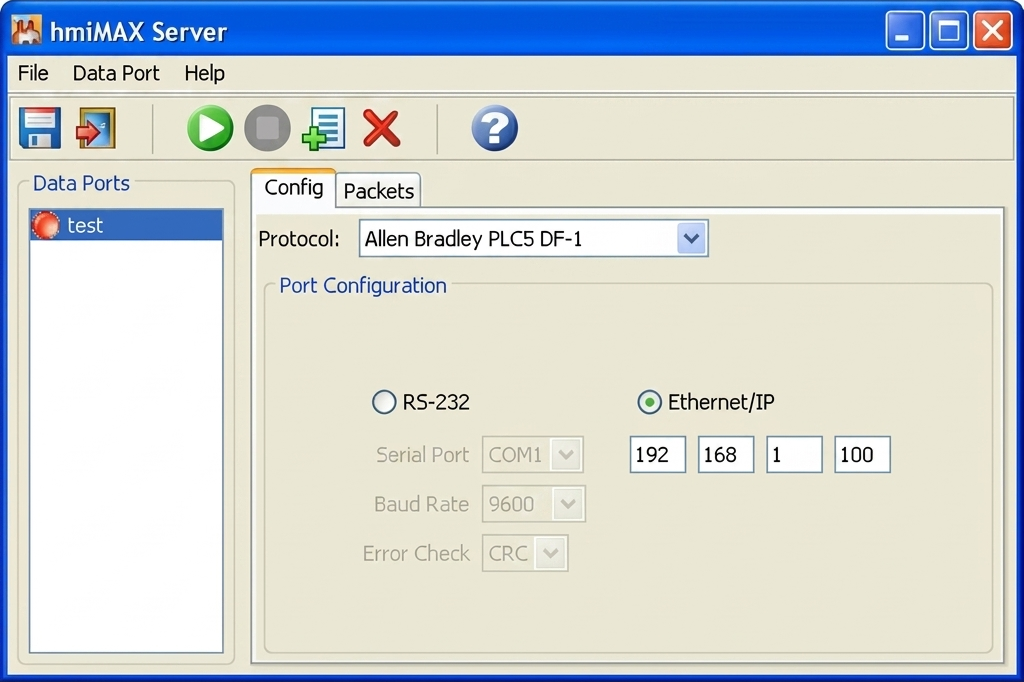This screenshot has height=682, width=1024.
Task: Click the hmiMAX Server title bar app icon
Action: click(26, 31)
